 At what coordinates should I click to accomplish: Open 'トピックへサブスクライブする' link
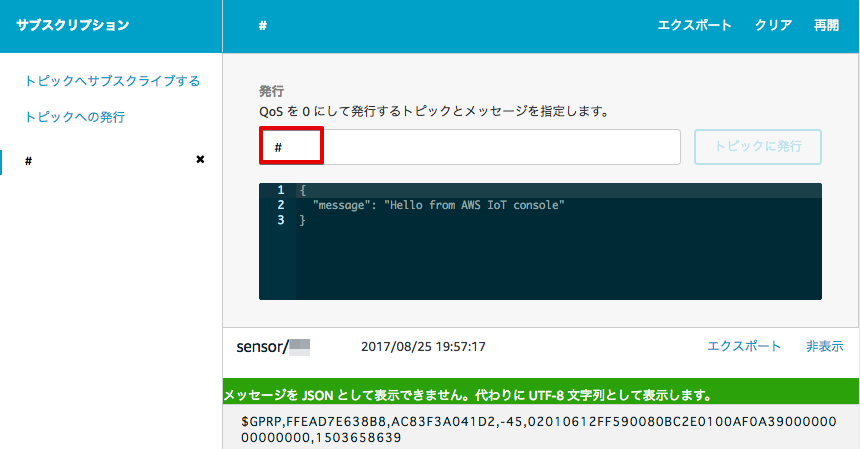coord(112,81)
